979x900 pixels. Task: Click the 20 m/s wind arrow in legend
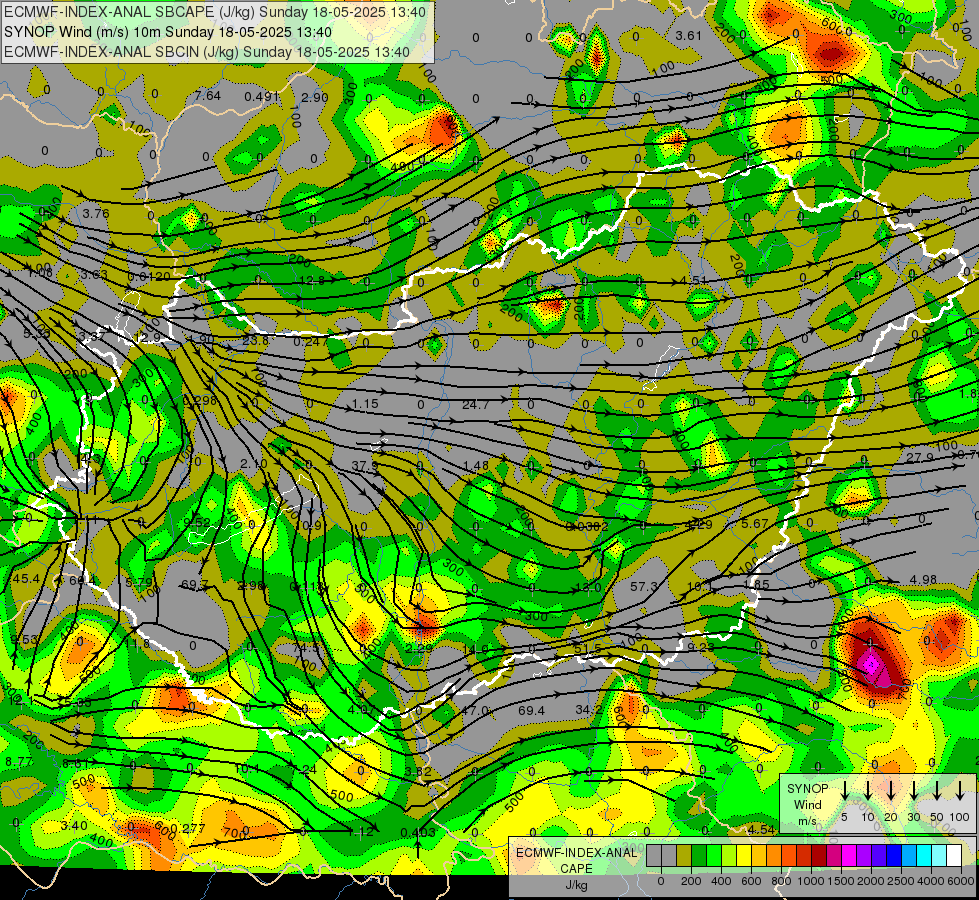point(890,791)
